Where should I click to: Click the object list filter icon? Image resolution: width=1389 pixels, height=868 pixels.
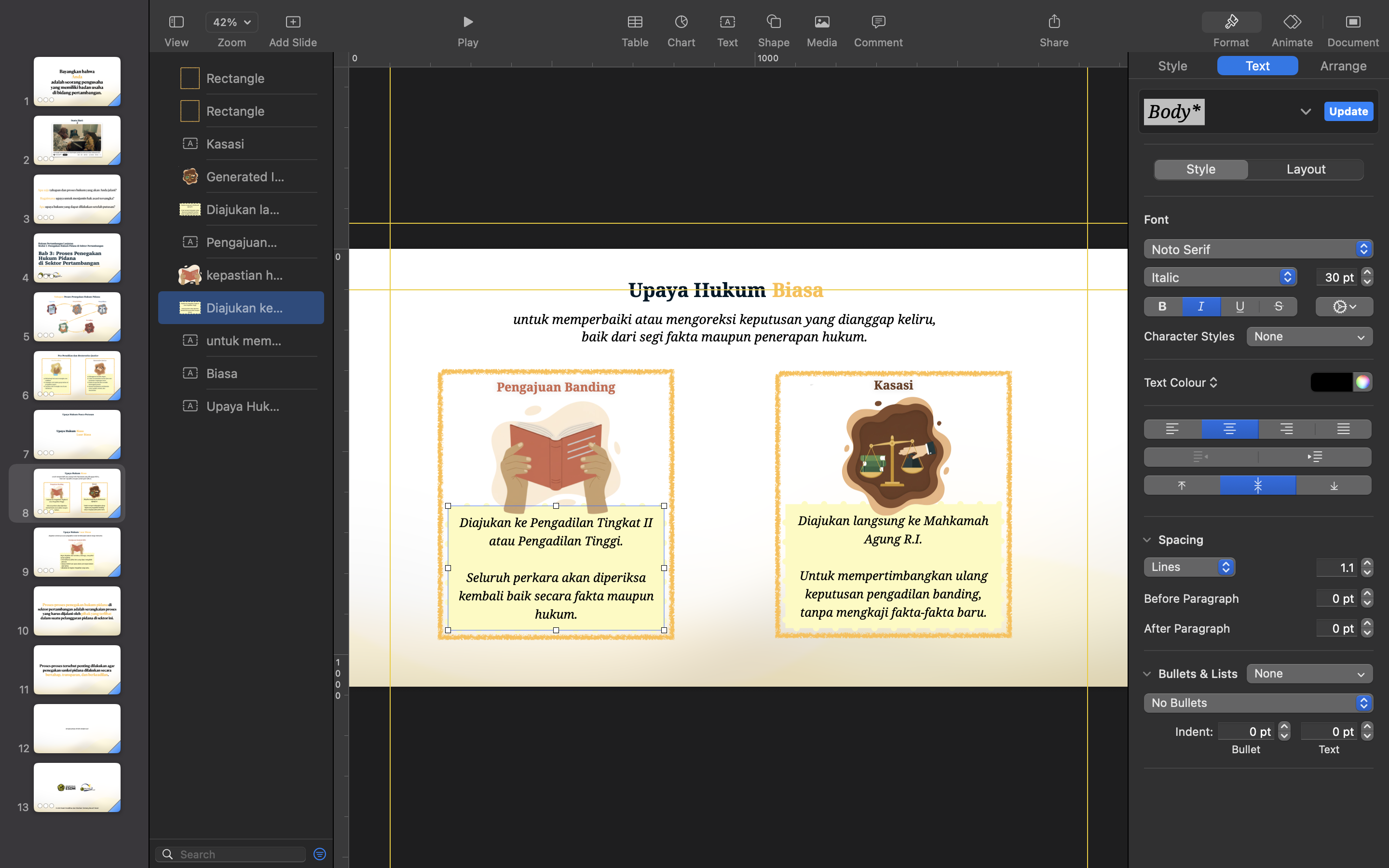click(x=320, y=854)
